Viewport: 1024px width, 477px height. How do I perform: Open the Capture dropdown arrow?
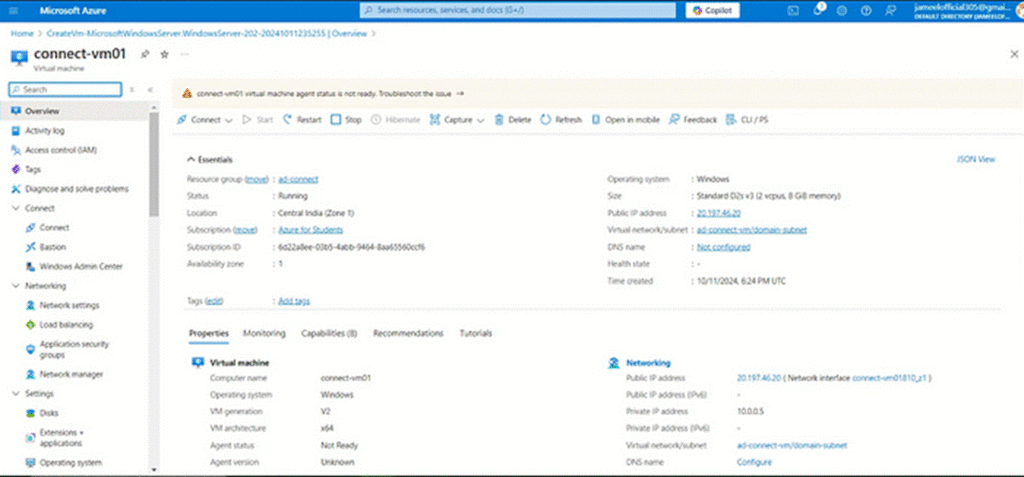coord(480,120)
